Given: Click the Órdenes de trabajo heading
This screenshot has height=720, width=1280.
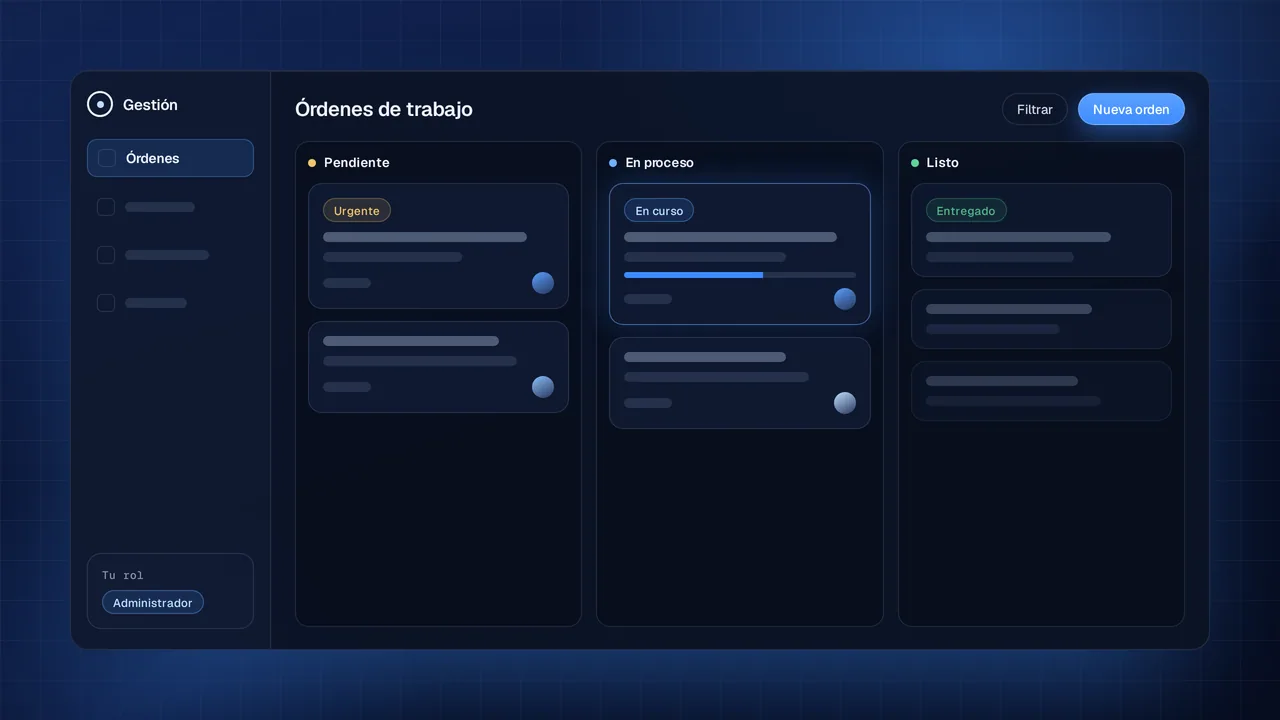Looking at the screenshot, I should (384, 109).
